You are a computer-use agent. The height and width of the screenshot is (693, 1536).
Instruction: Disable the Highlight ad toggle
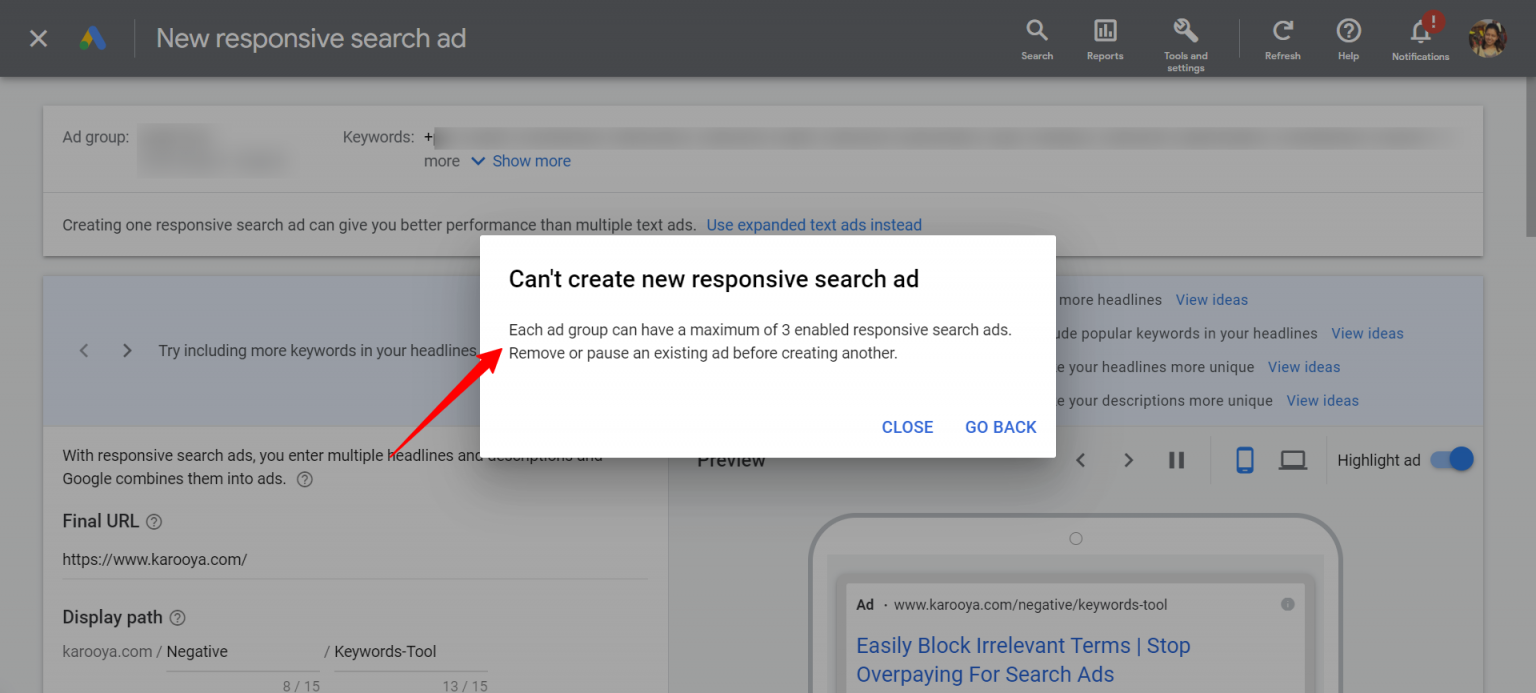tap(1450, 459)
